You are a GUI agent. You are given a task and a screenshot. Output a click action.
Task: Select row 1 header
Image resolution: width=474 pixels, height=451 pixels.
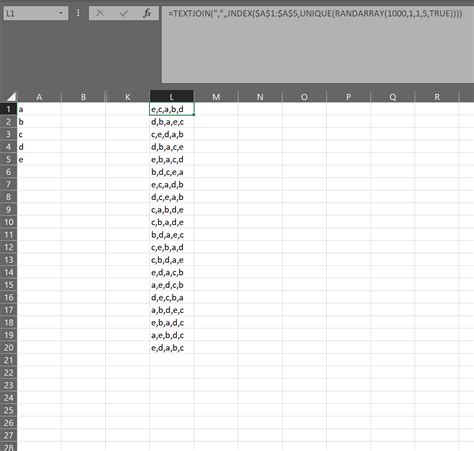pyautogui.click(x=9, y=109)
